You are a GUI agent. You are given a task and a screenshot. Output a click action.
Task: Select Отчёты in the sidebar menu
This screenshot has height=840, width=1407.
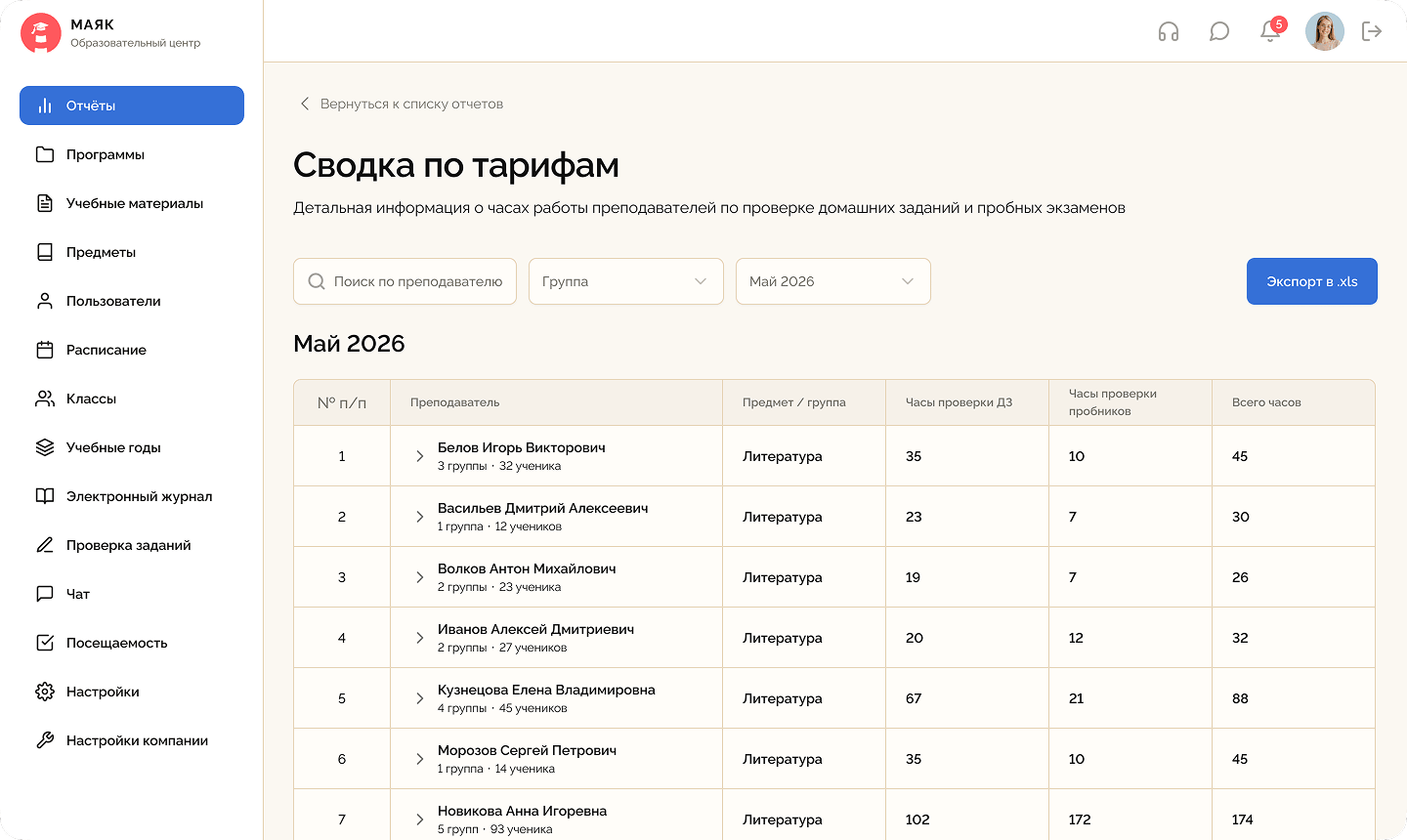click(132, 105)
